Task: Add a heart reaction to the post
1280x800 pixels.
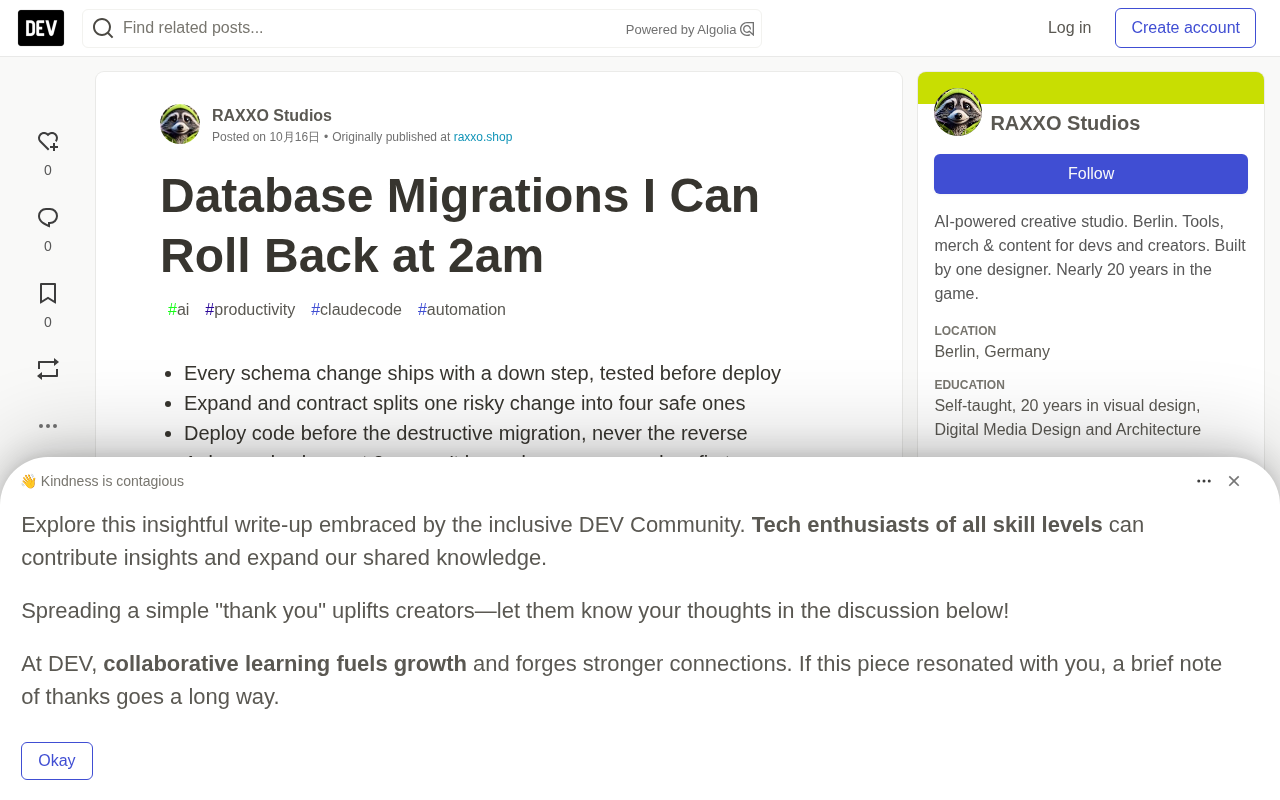Action: click(48, 142)
